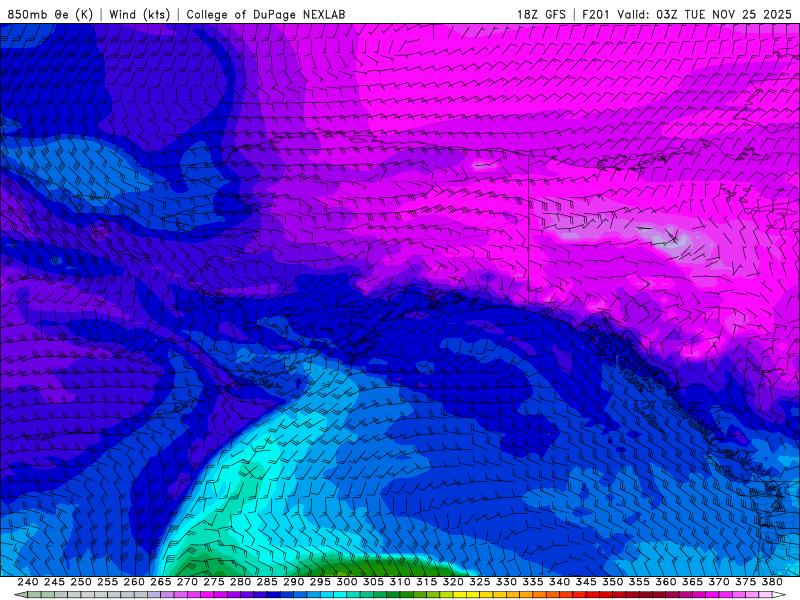Click the 260 value on the color scale

(134, 582)
